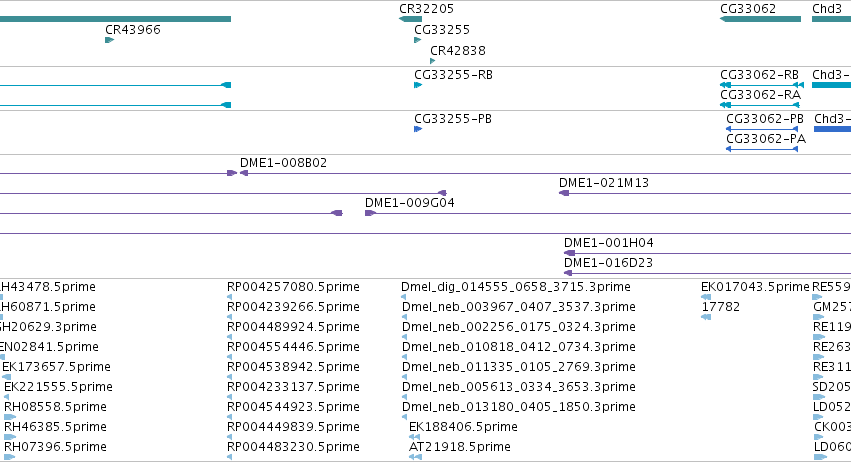The image size is (851, 462).
Task: Click the DME1-009G04 clone start arrow
Action: [370, 213]
